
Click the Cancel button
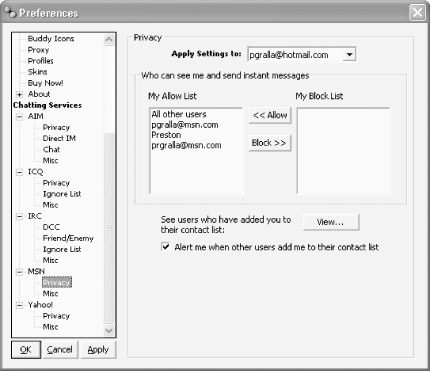click(60, 350)
